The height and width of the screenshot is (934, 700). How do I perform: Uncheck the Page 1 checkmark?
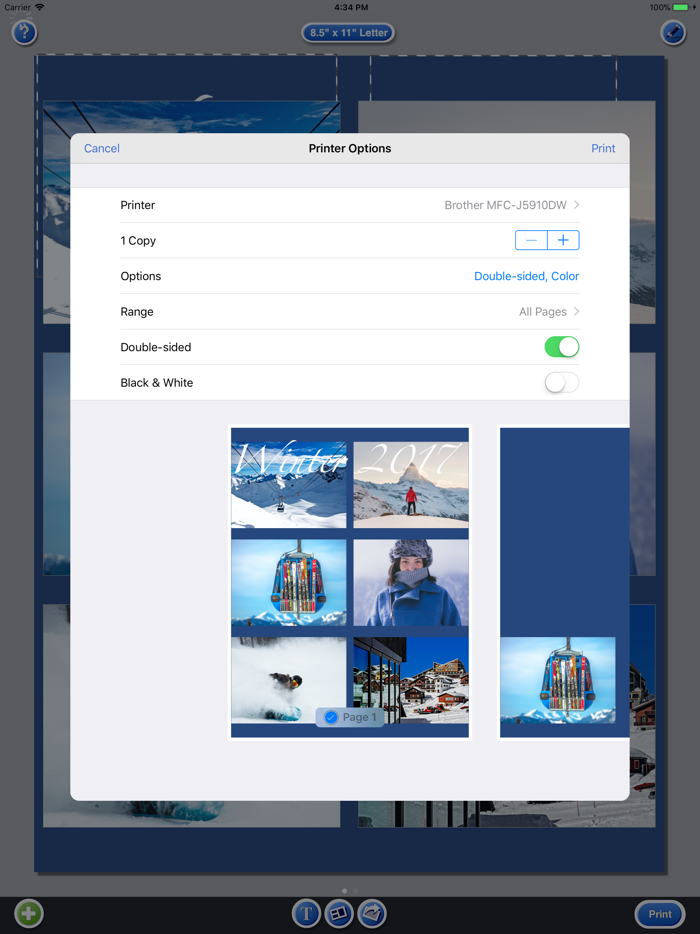(x=331, y=717)
